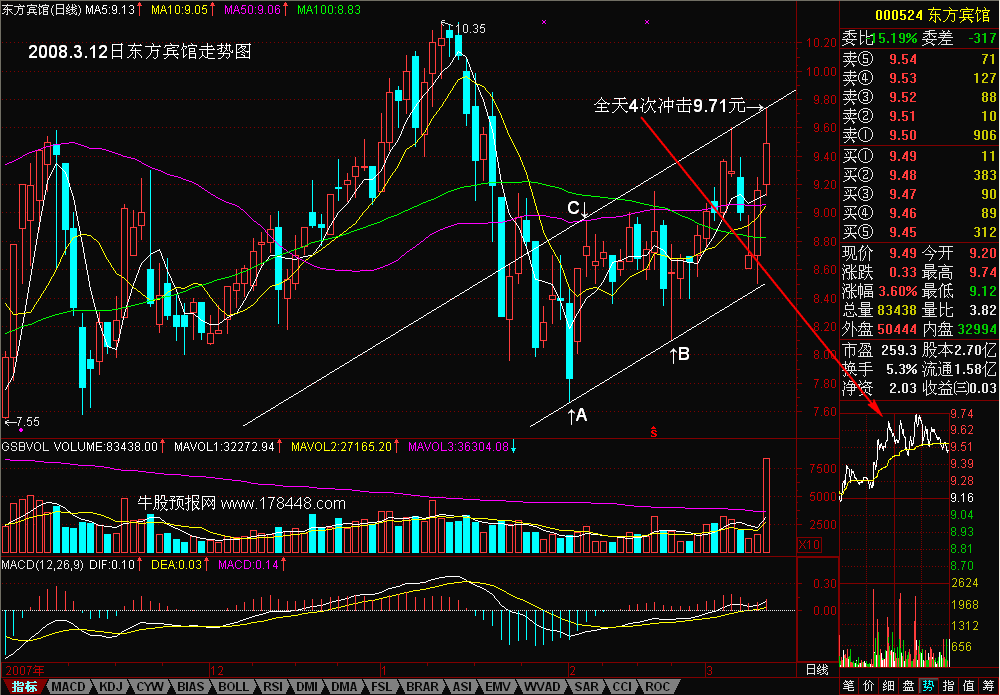This screenshot has width=1000, height=695.
Task: Switch to the WVAD indicator tab
Action: click(542, 687)
